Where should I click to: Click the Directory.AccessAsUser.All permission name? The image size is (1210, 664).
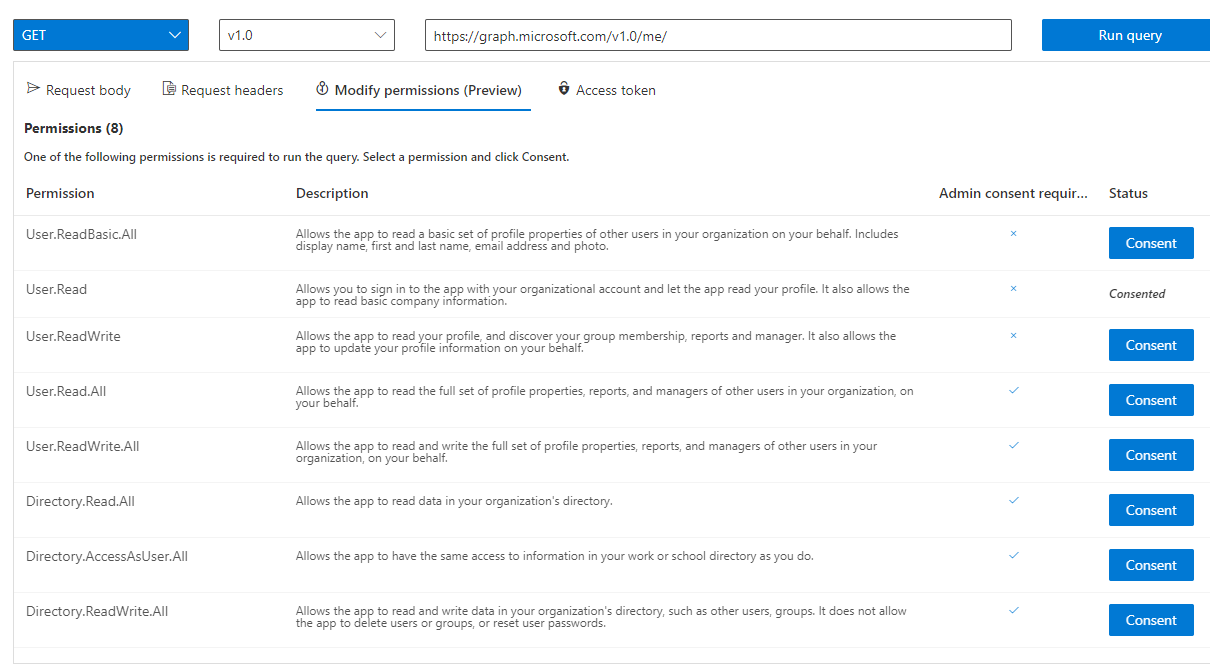click(x=107, y=556)
